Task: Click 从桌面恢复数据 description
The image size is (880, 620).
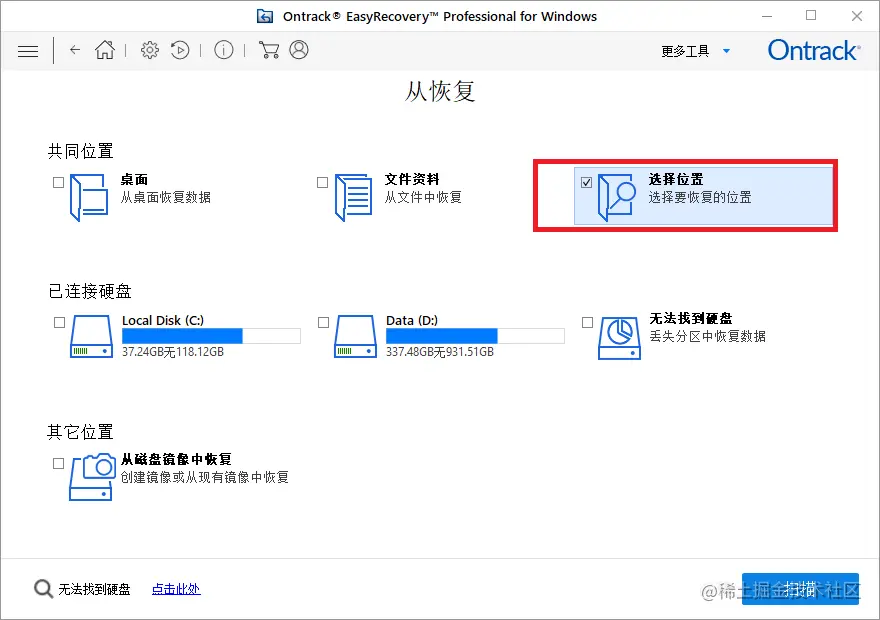Action: click(166, 198)
